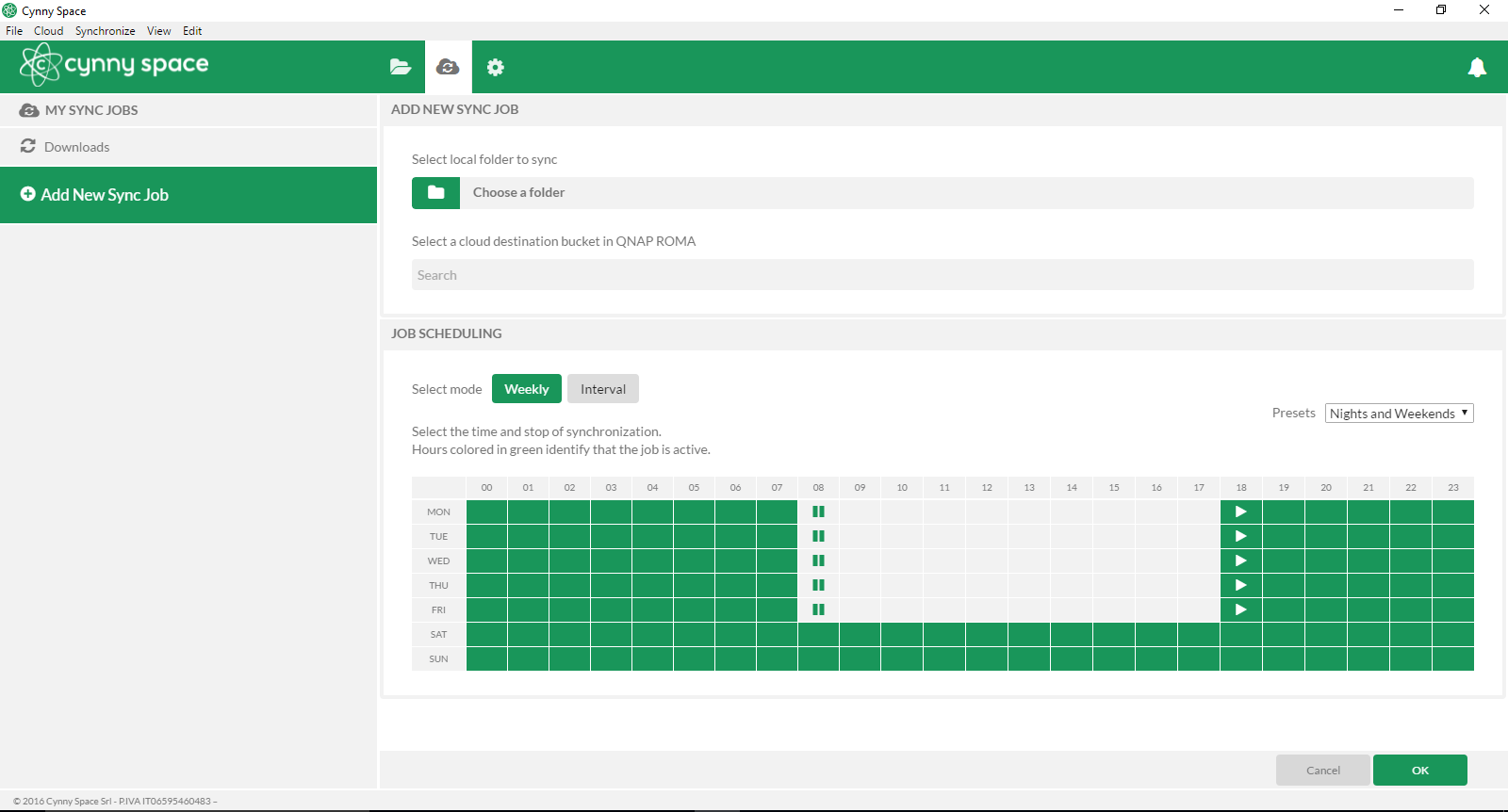1508x812 pixels.
Task: Click Choose a folder to pick local folder
Action: pyautogui.click(x=942, y=192)
